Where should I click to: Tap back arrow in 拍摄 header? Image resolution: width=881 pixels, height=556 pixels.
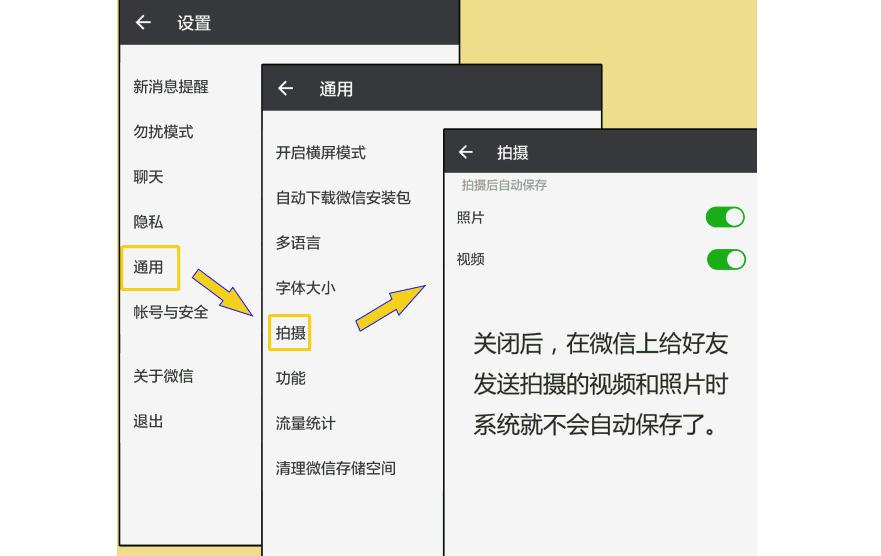coord(466,152)
